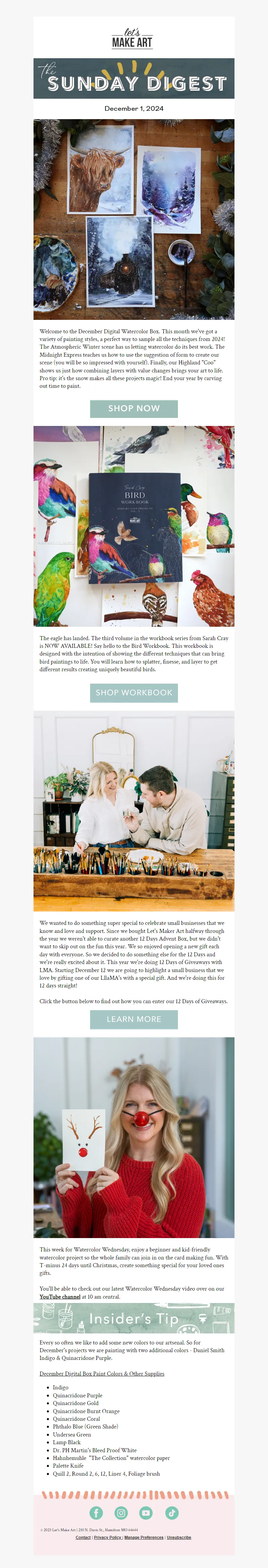Click the SHOP WORKBOOK button

(x=134, y=693)
